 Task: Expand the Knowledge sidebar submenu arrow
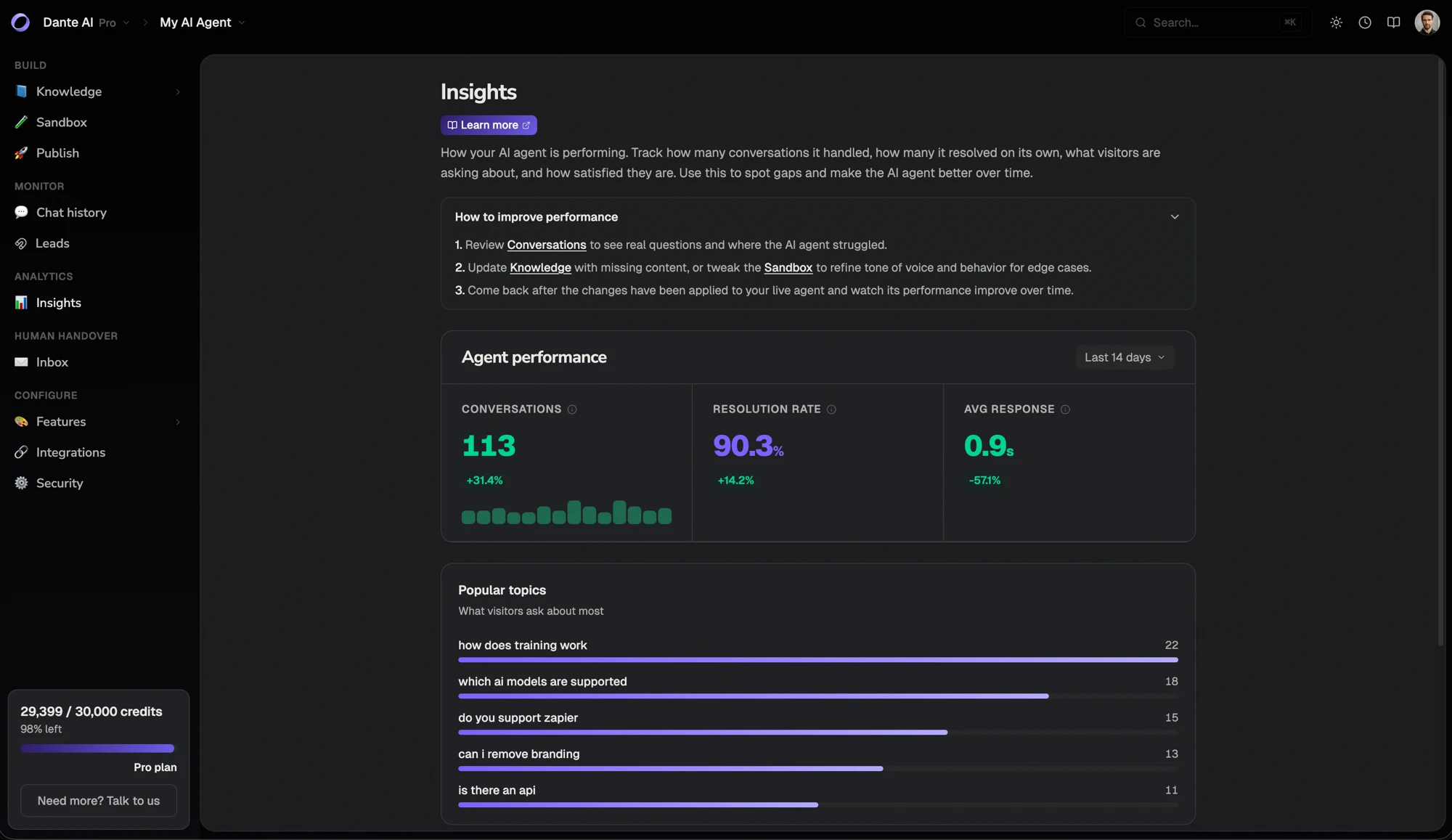[x=178, y=92]
